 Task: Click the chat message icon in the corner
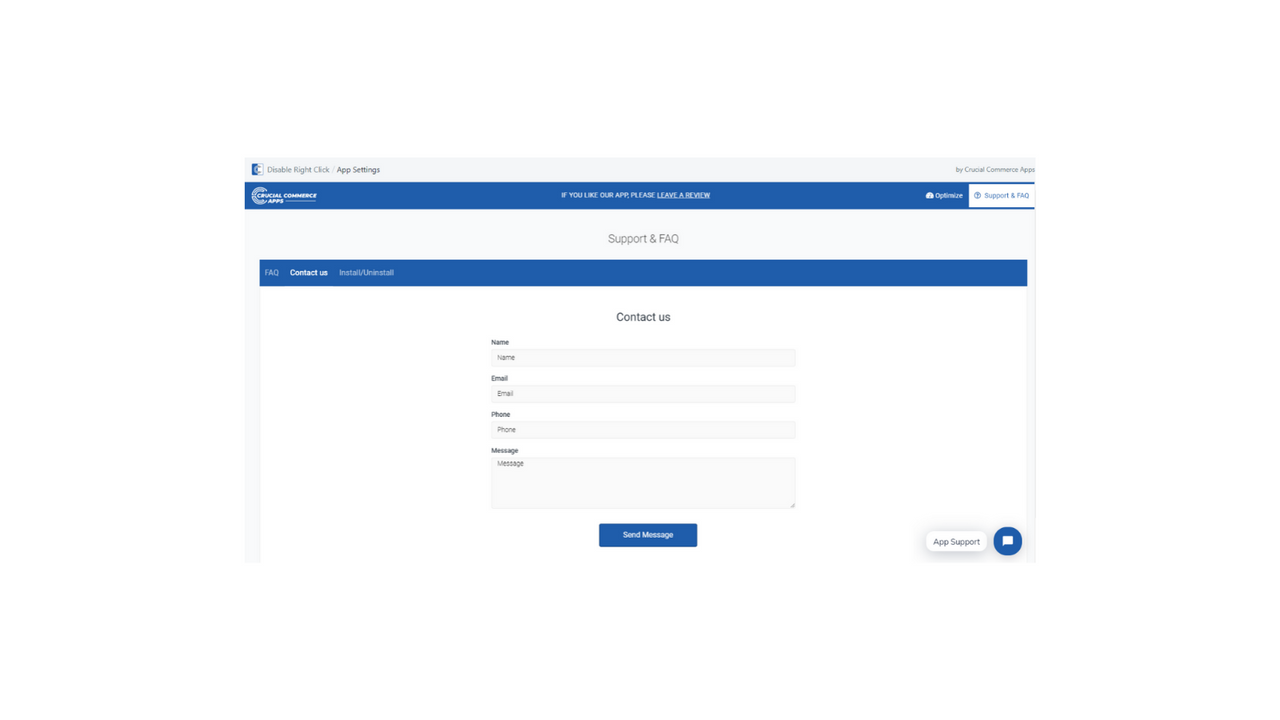(1007, 541)
